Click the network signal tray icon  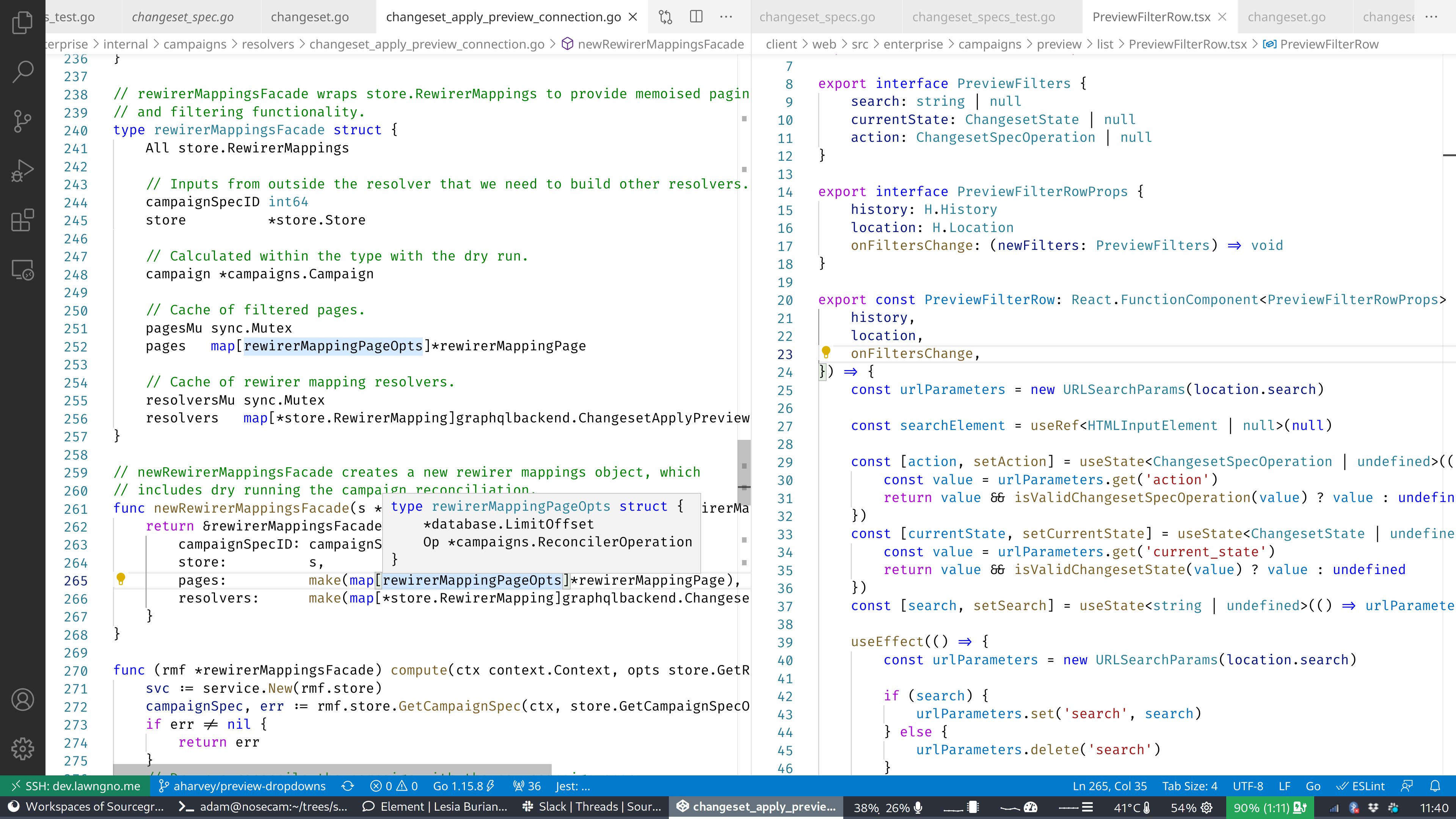click(x=1334, y=808)
